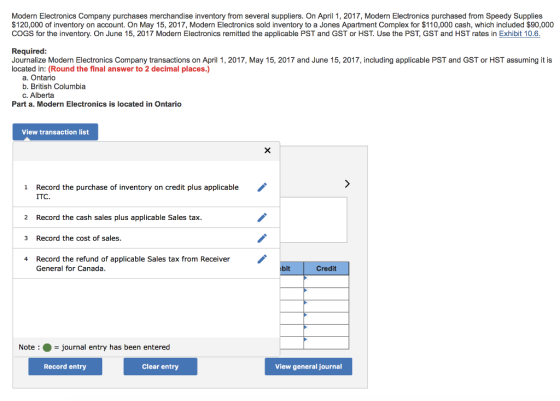Viewport: 560px width, 401px height.
Task: Open the View transaction list tab
Action: click(55, 132)
